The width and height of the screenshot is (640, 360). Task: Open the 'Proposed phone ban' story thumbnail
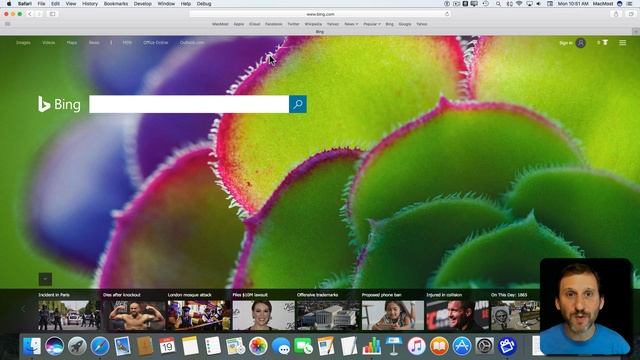click(x=393, y=315)
